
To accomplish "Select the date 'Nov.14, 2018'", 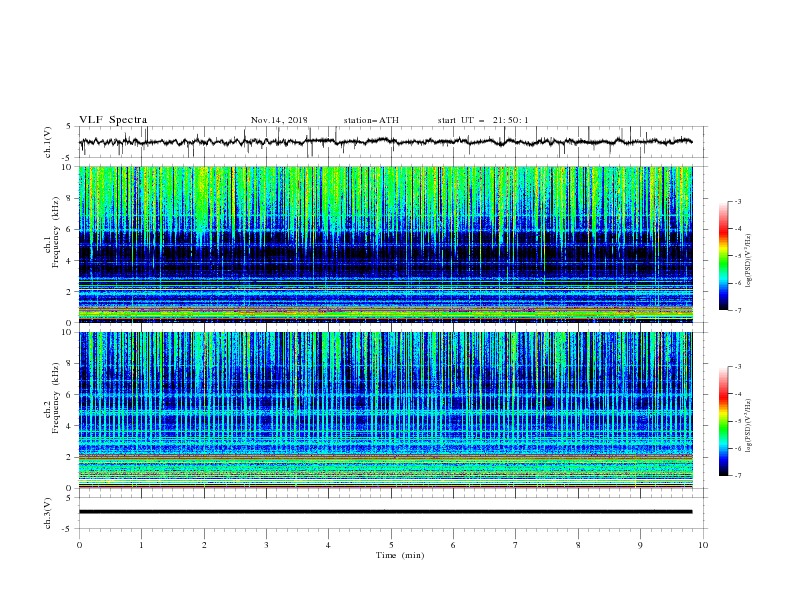I will tap(279, 120).
